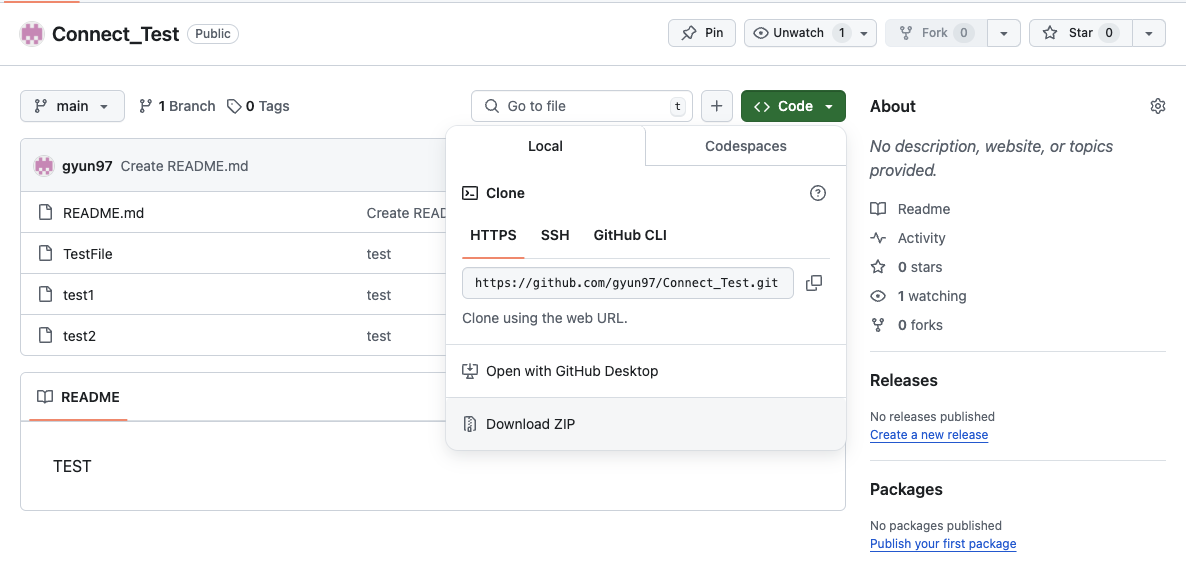The height and width of the screenshot is (576, 1186).
Task: Open the 0 Tags link
Action: point(258,106)
